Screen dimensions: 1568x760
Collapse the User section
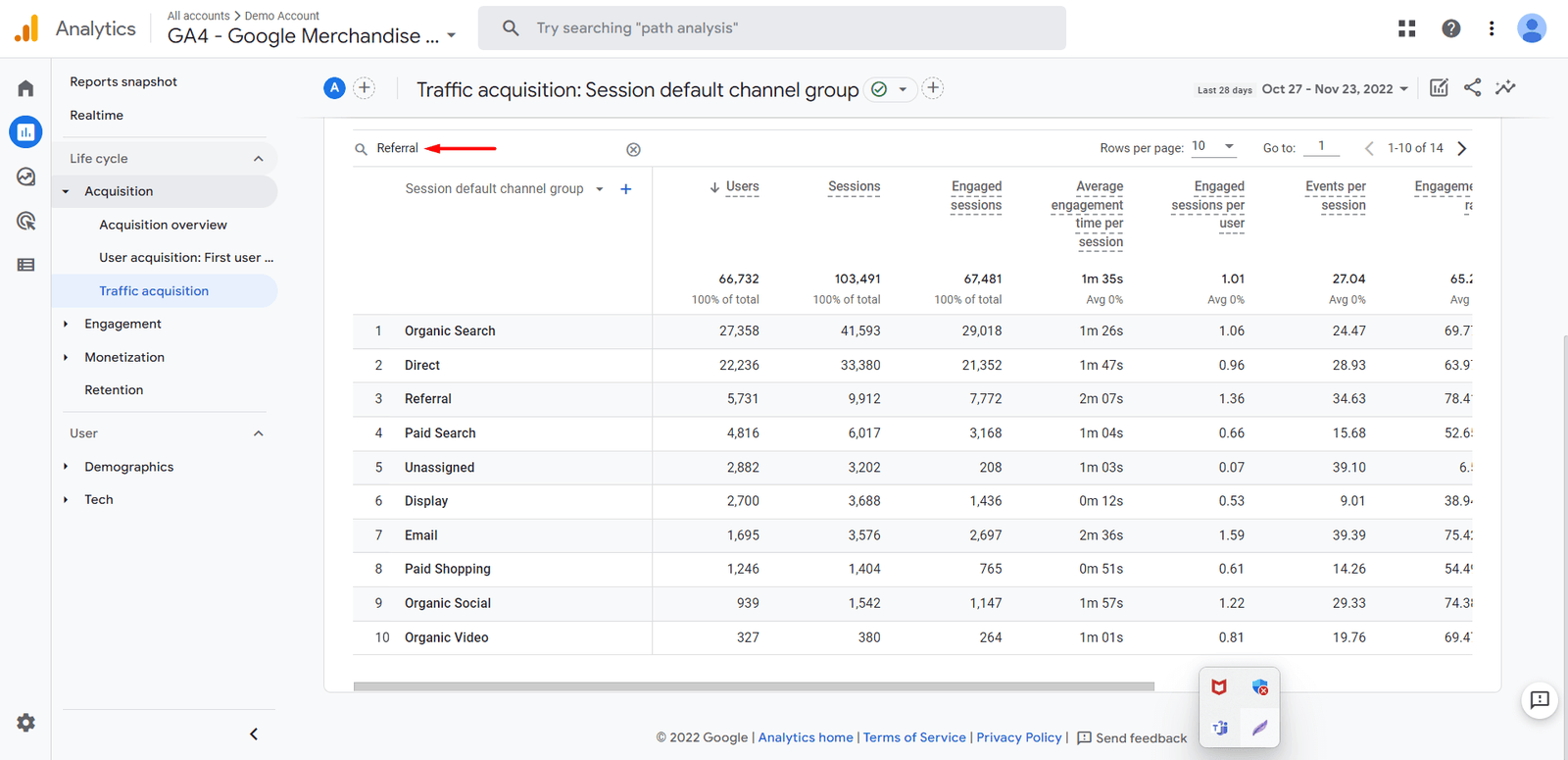259,433
